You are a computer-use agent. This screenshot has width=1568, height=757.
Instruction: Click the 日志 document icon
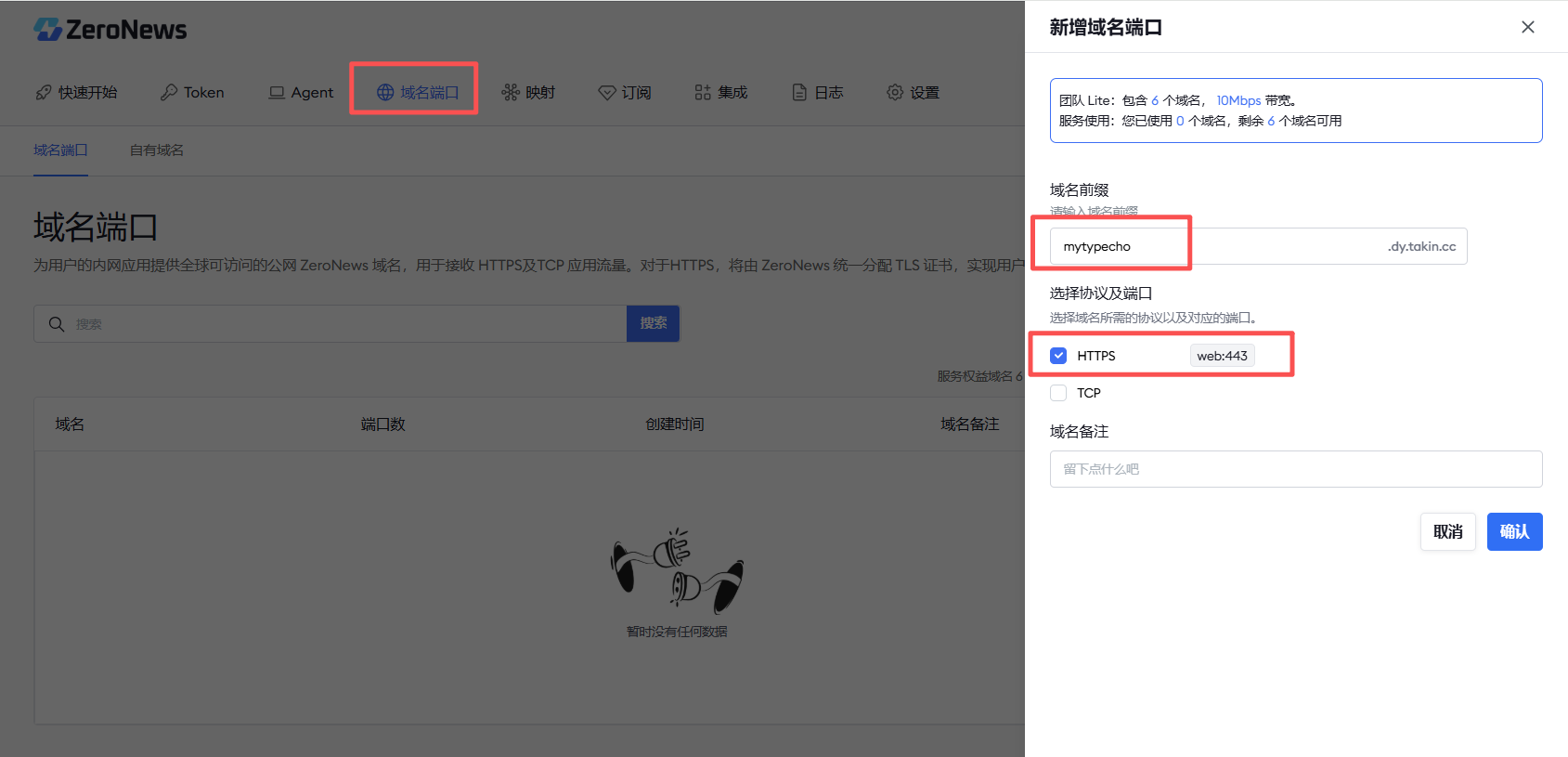(799, 93)
